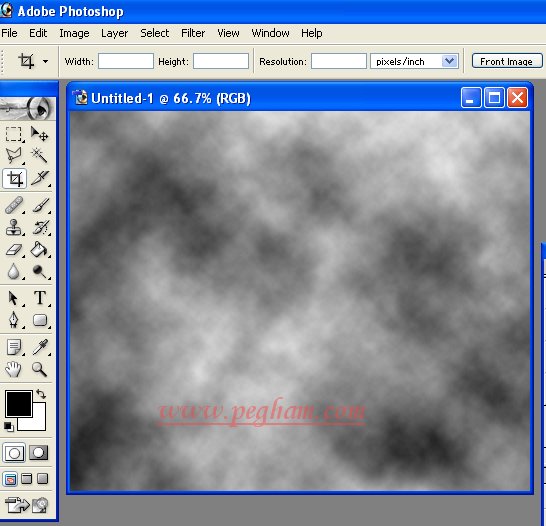Select the Magic Wand tool
This screenshot has height=526, width=546.
pyautogui.click(x=39, y=156)
